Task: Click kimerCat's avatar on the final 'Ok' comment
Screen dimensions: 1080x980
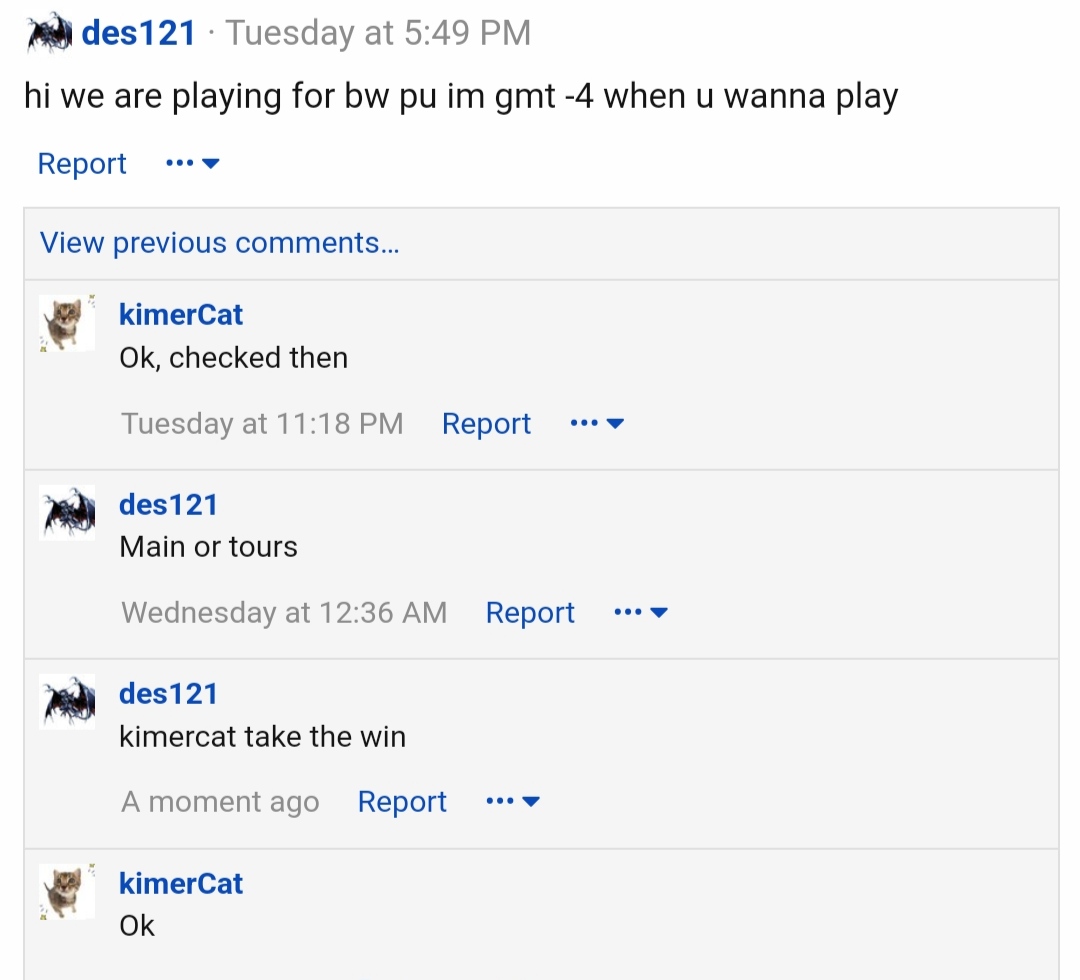Action: (x=67, y=891)
